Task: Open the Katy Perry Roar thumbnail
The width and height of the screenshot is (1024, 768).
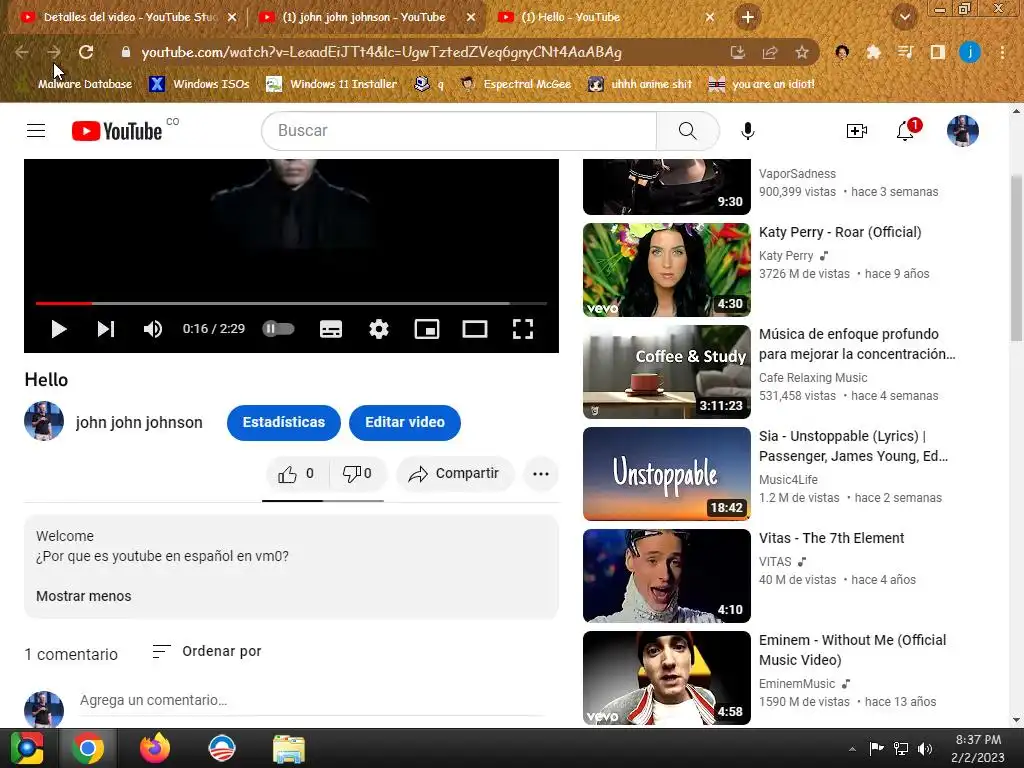Action: tap(667, 270)
